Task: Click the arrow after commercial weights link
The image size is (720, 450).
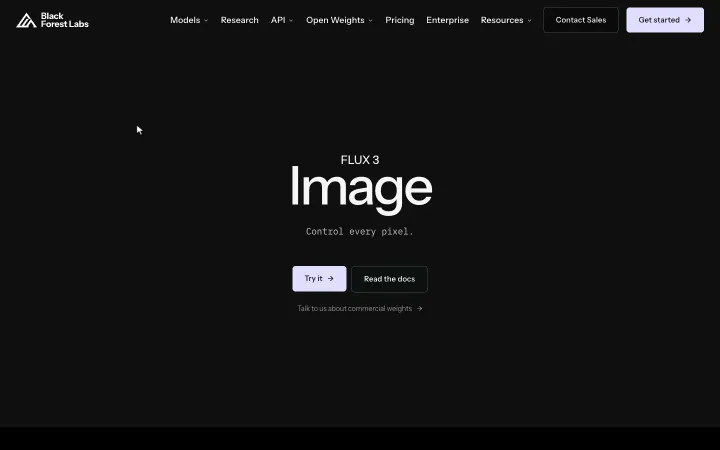Action: (x=420, y=309)
